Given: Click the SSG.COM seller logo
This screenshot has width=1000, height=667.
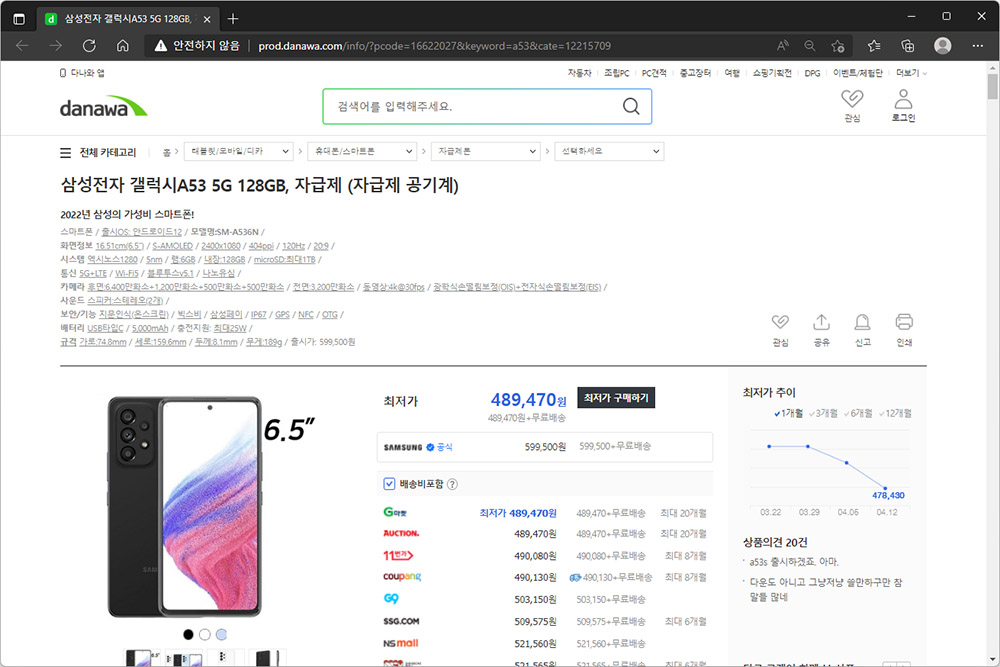Looking at the screenshot, I should [x=401, y=621].
